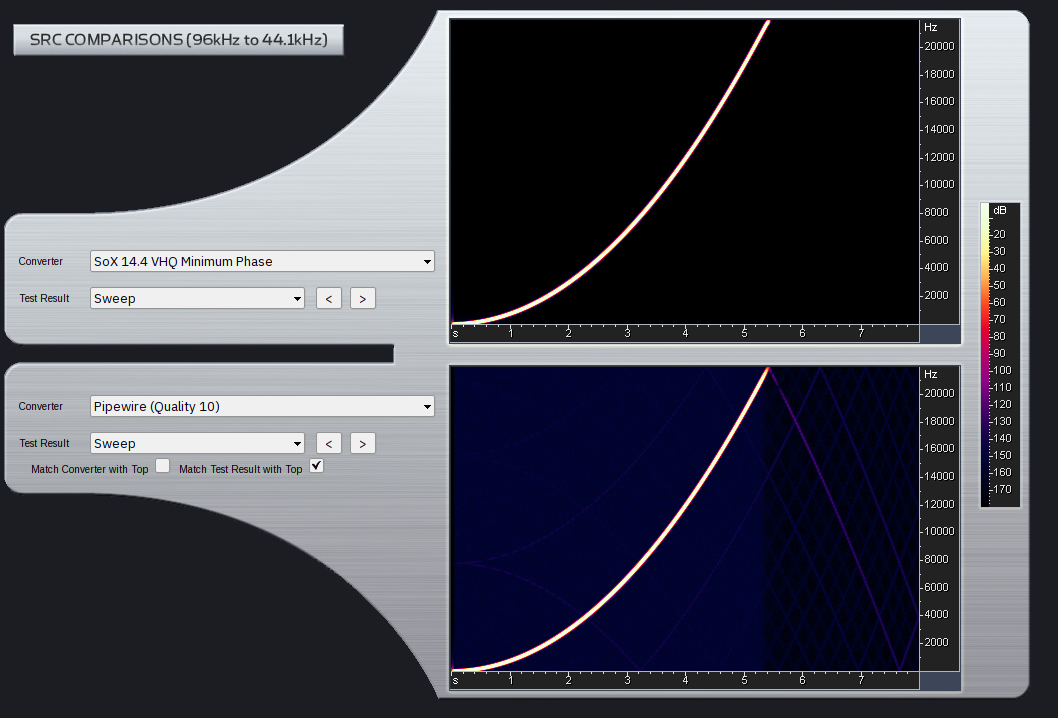
Task: Uncheck Match Test Result with Top
Action: pos(316,466)
